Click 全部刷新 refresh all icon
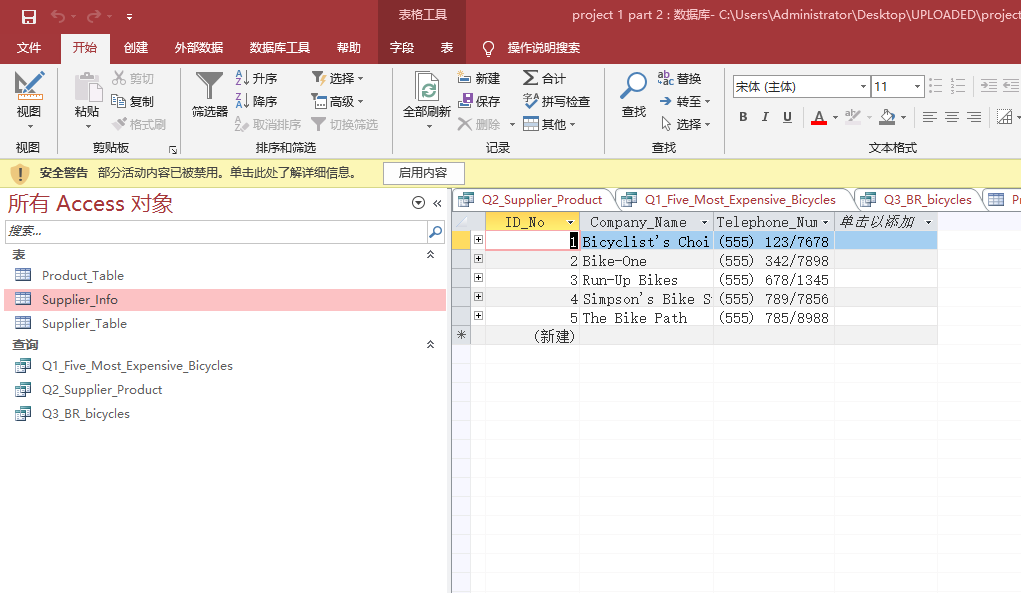The image size is (1021, 593). (427, 87)
